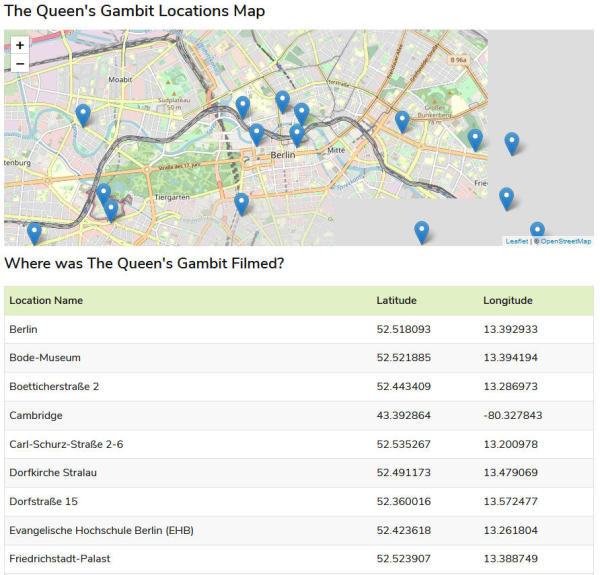This screenshot has width=600, height=575.
Task: Click longitude value 13.392933
Action: 510,329
